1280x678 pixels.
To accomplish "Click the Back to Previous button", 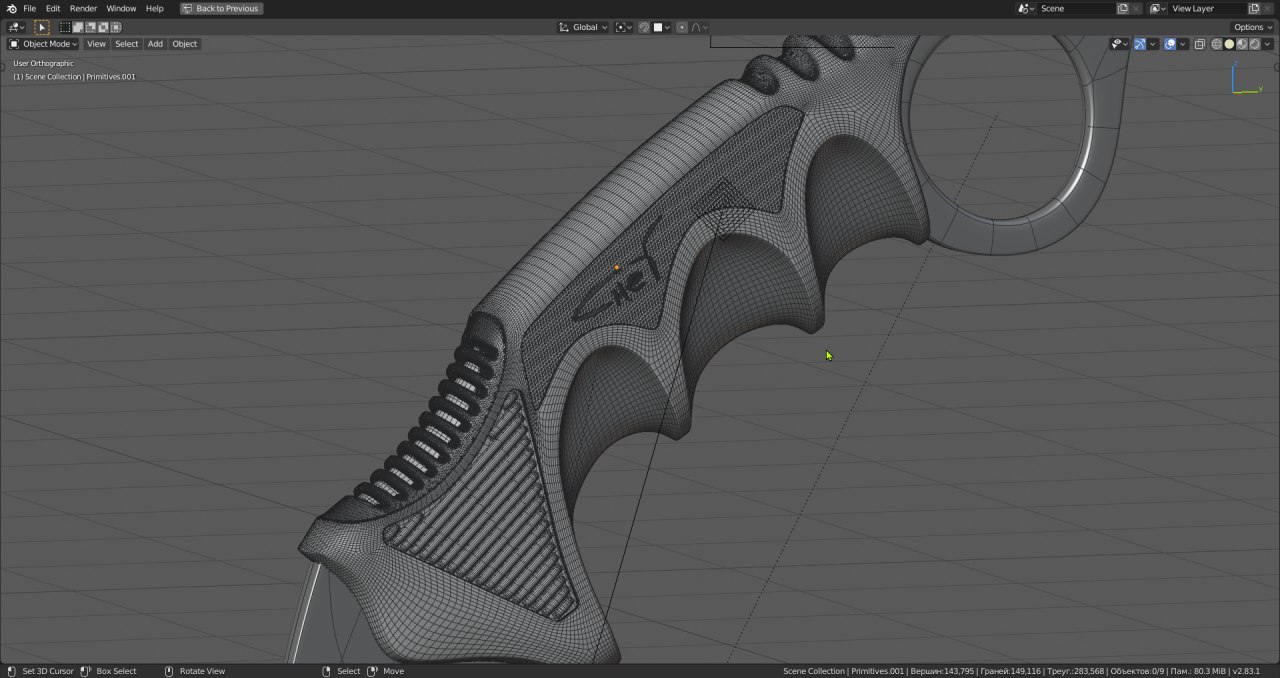I will 222,8.
